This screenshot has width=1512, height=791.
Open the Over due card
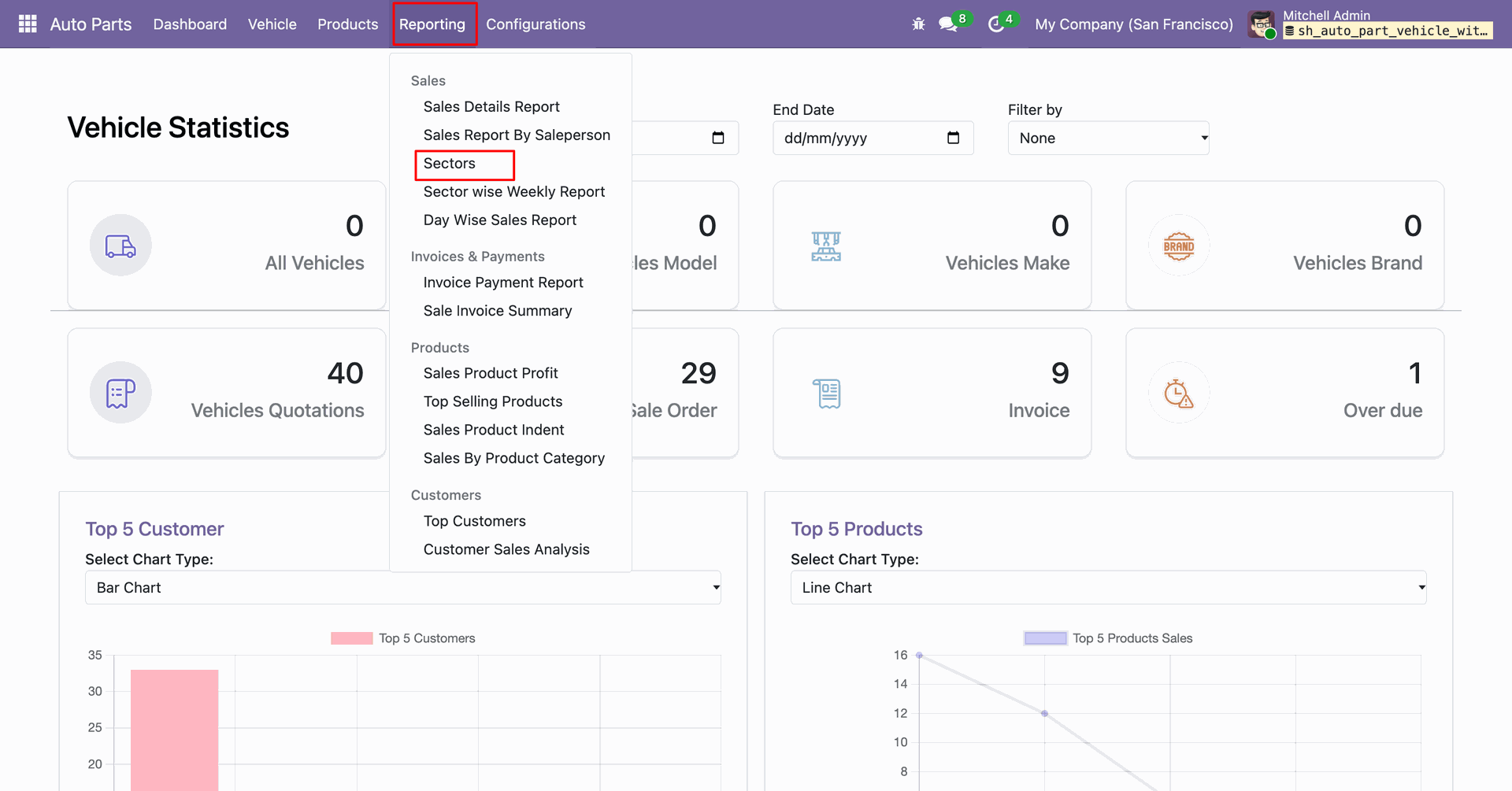click(1285, 393)
